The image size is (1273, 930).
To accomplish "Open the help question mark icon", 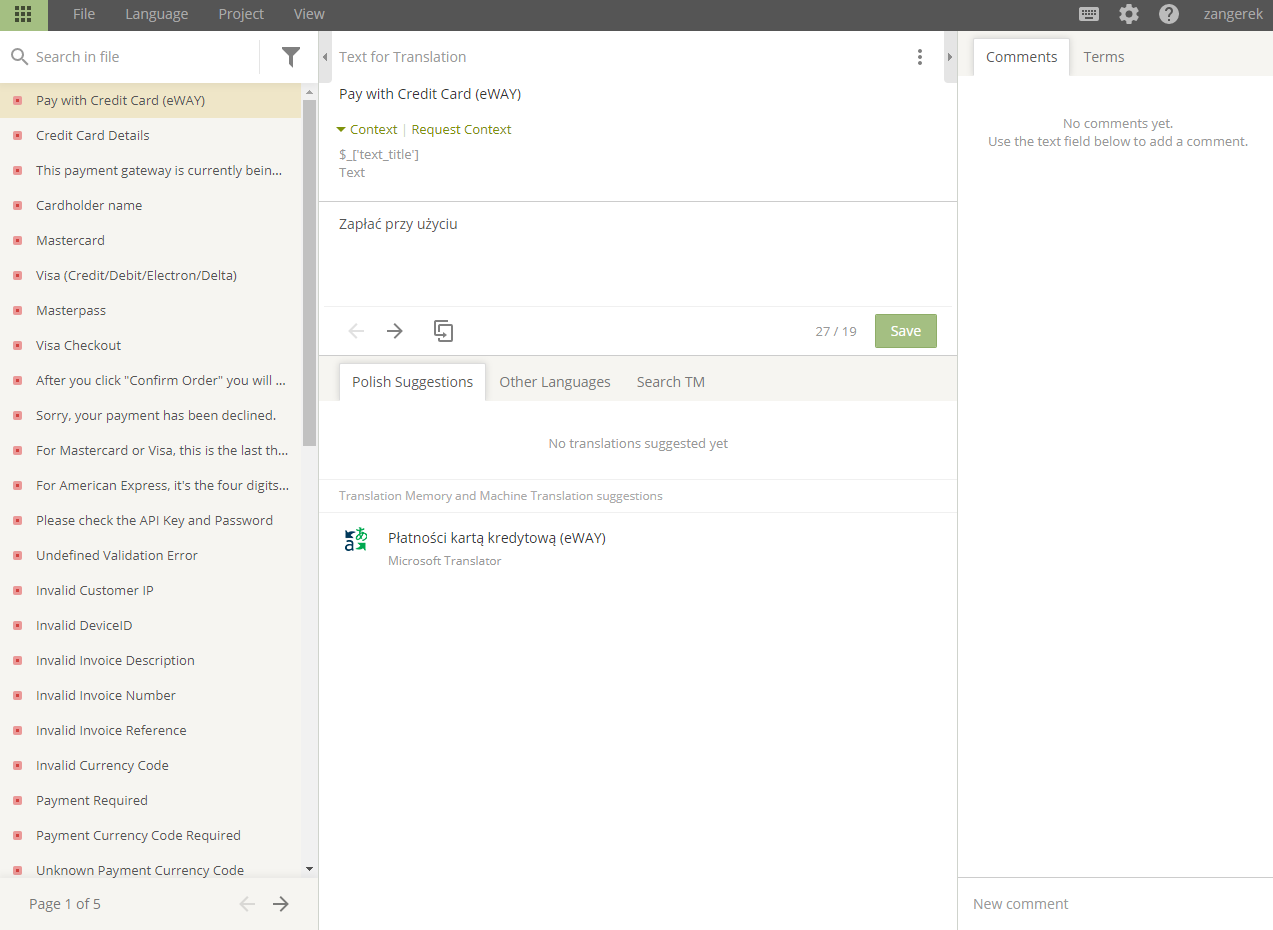I will pyautogui.click(x=1169, y=14).
